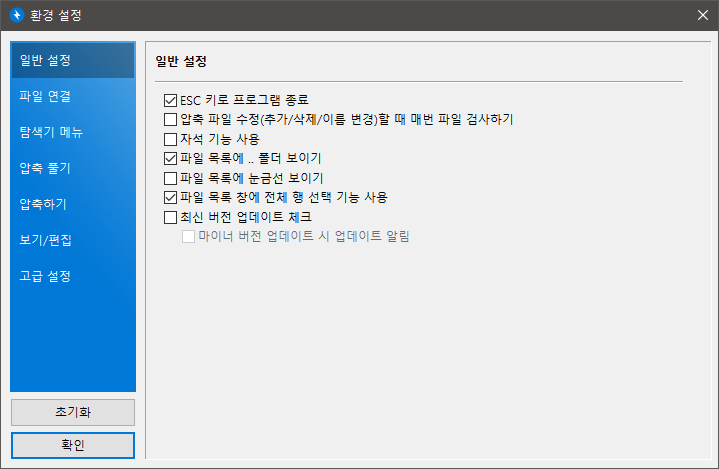719x469 pixels.
Task: Go to 압축하기 settings
Action: (x=73, y=204)
